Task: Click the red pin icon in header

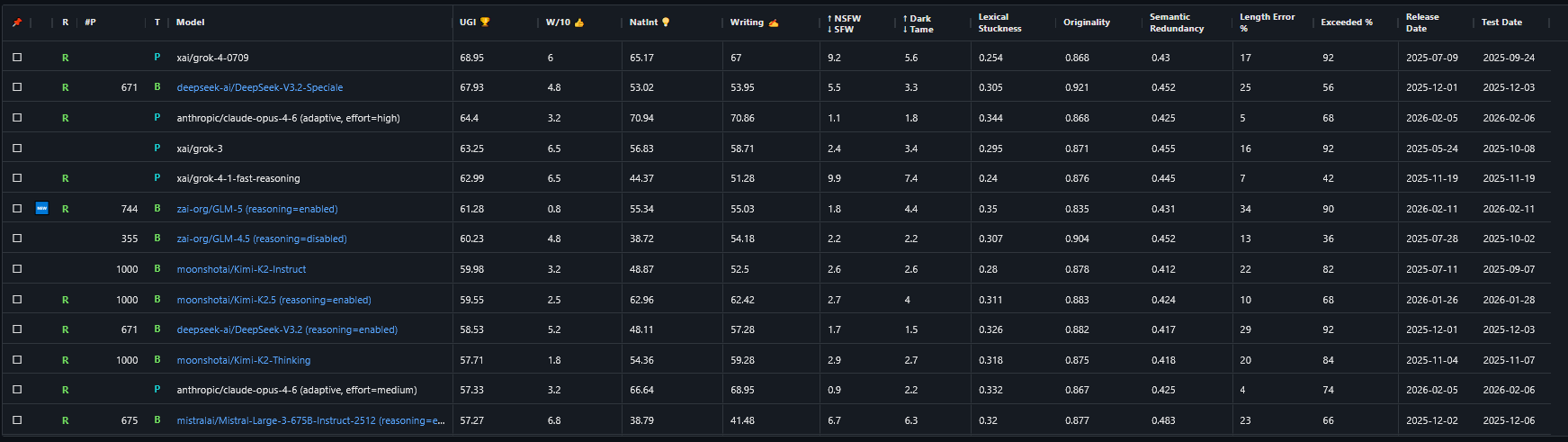Action: point(17,23)
